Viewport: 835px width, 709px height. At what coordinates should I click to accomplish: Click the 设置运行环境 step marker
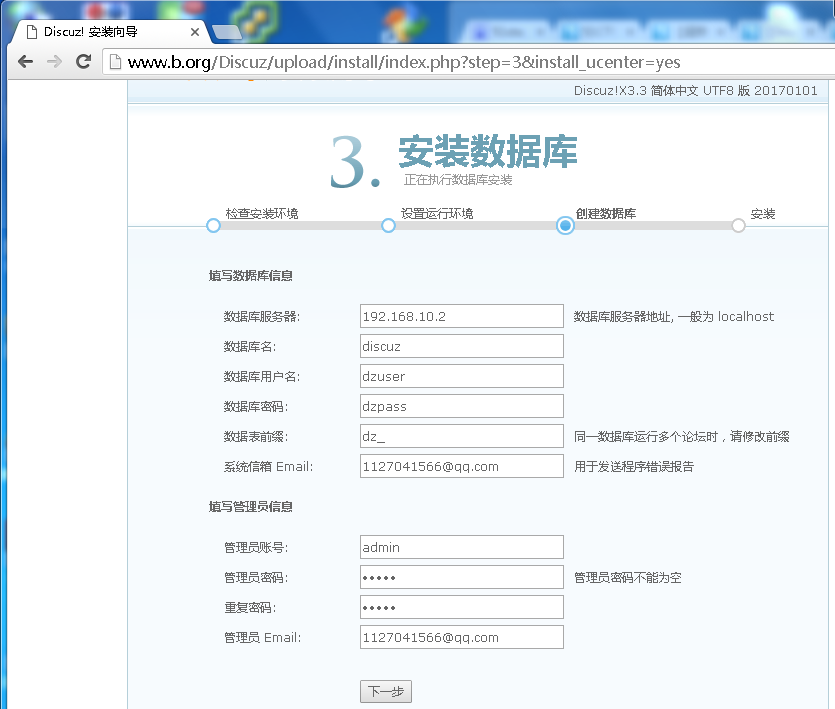[389, 225]
